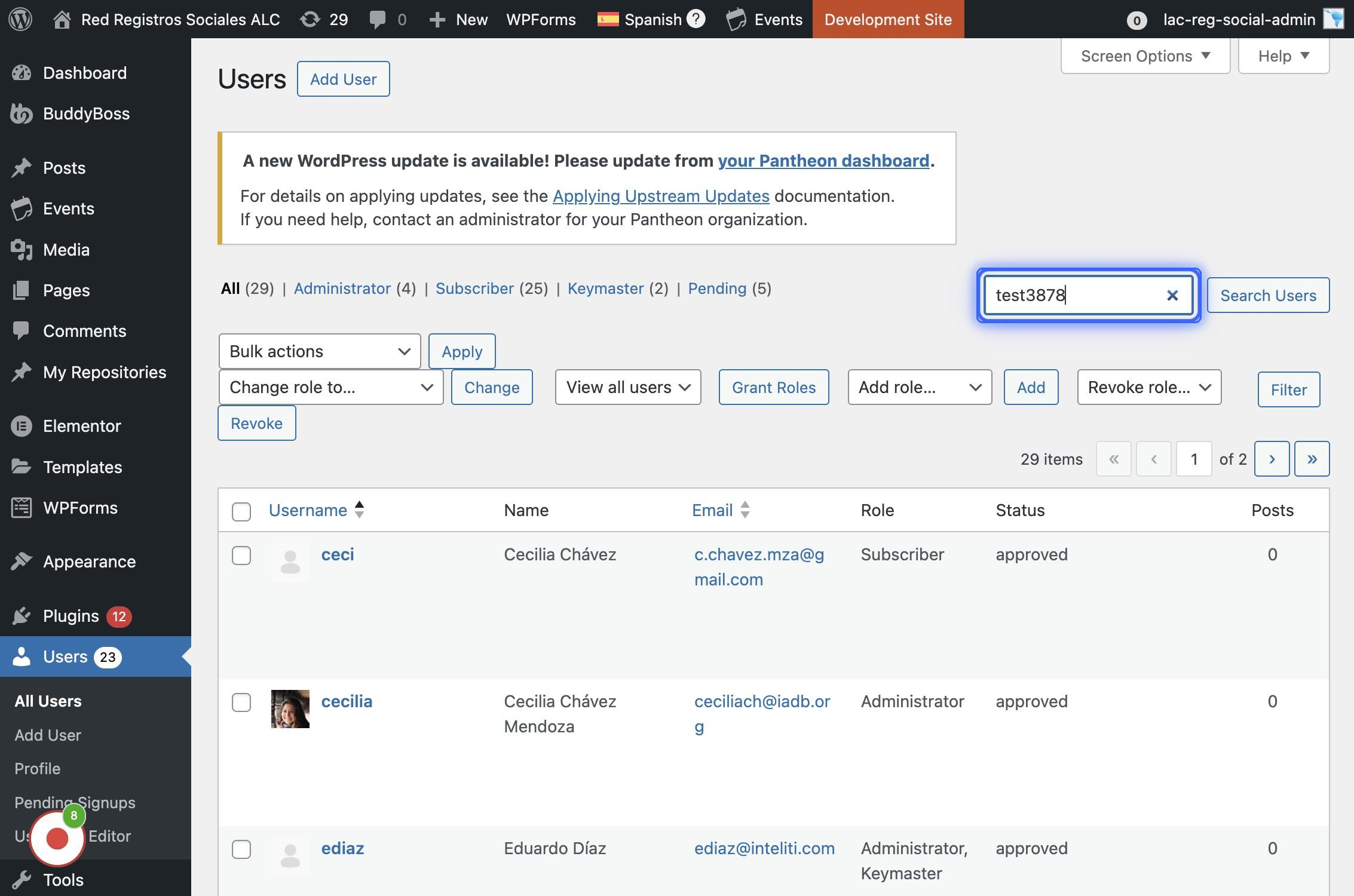The height and width of the screenshot is (896, 1354).
Task: Click the Plugins plug icon
Action: tap(22, 616)
